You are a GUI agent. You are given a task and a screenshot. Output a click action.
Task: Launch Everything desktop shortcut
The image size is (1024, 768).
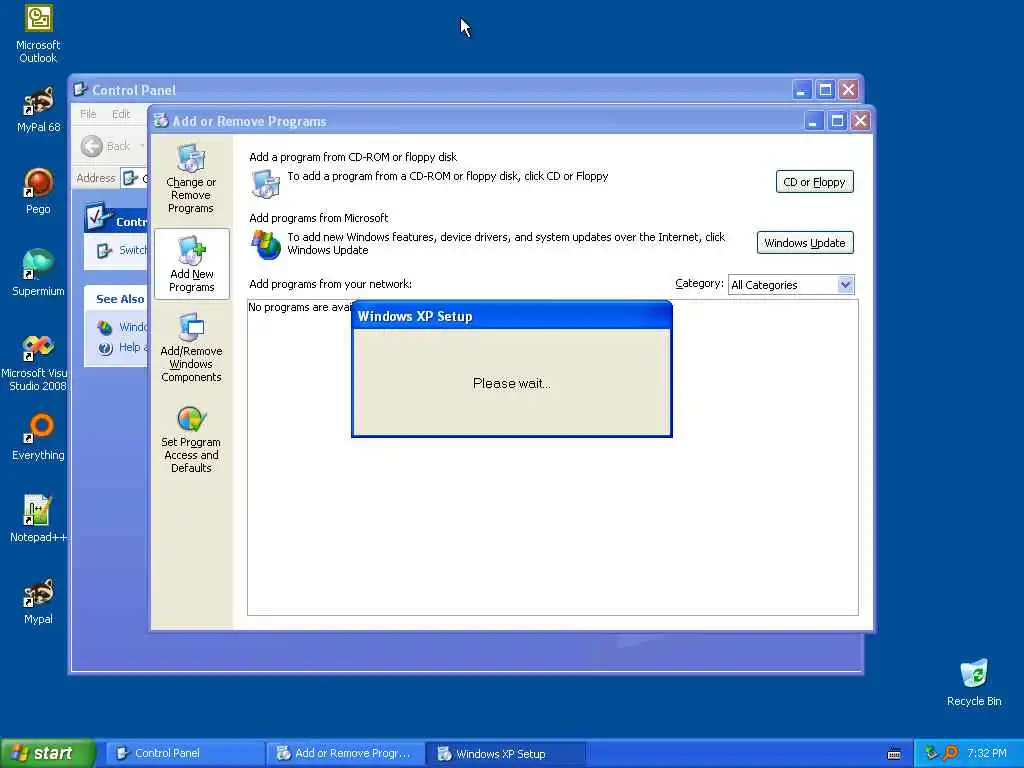(39, 437)
